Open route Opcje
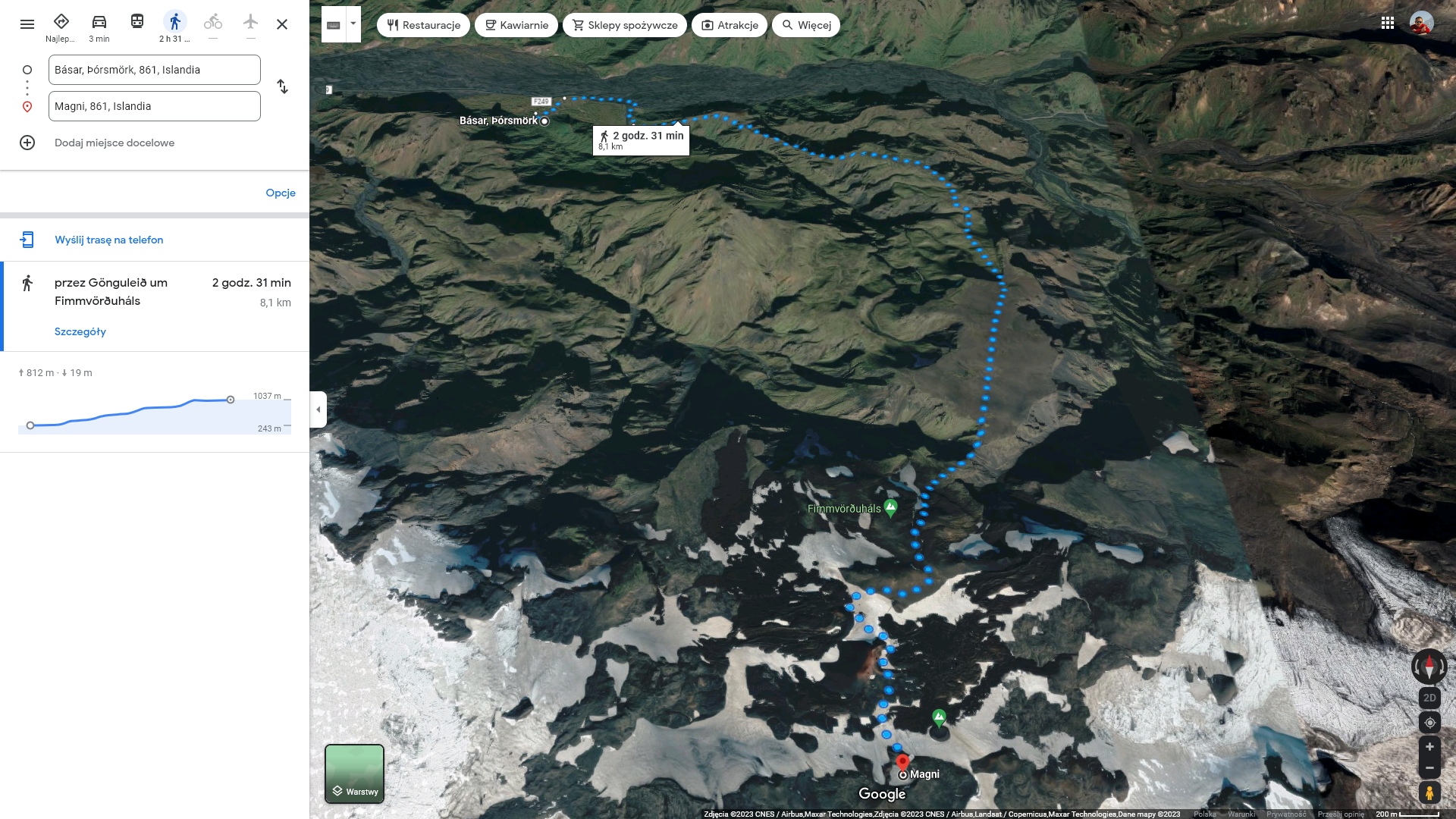1456x819 pixels. [x=281, y=193]
